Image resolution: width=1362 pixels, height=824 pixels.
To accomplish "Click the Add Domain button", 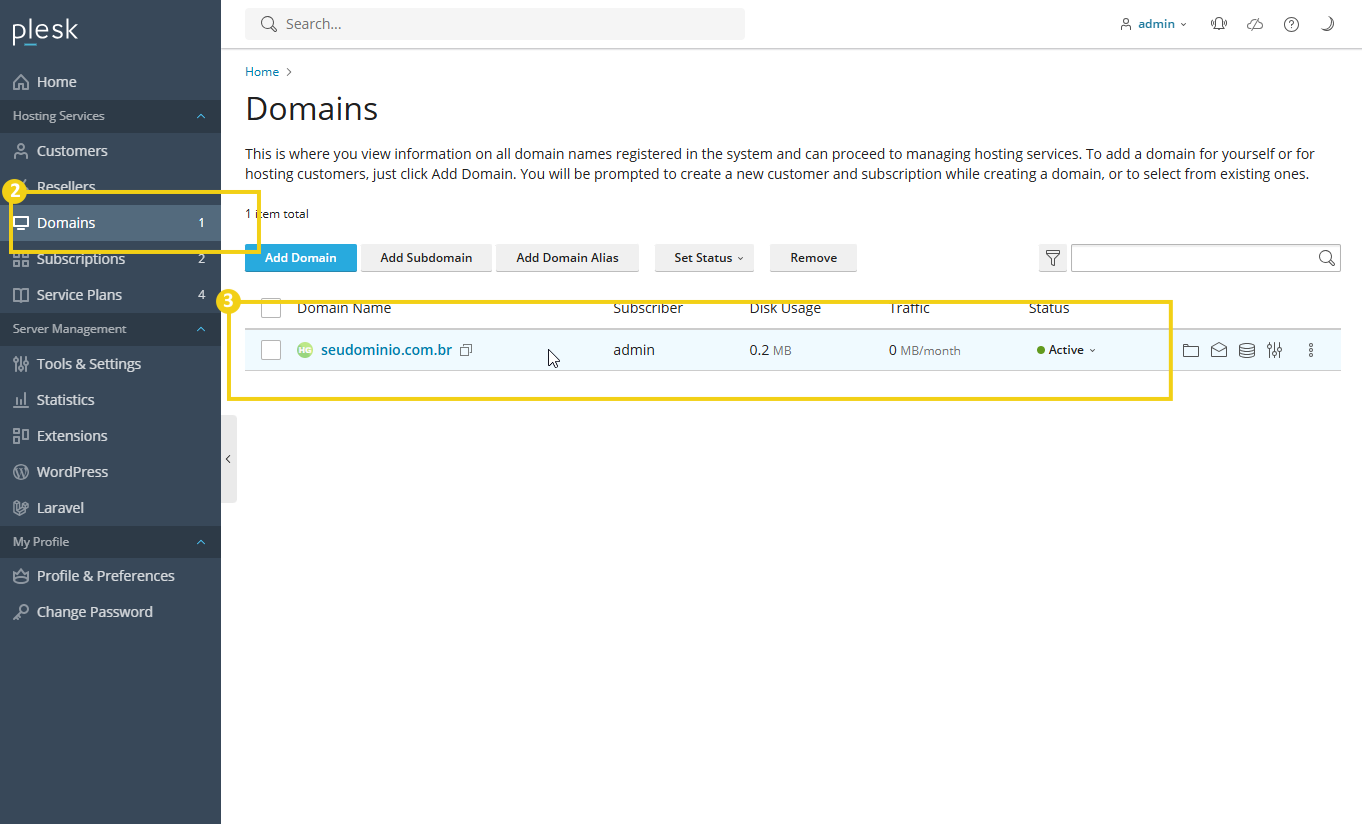I will [300, 258].
